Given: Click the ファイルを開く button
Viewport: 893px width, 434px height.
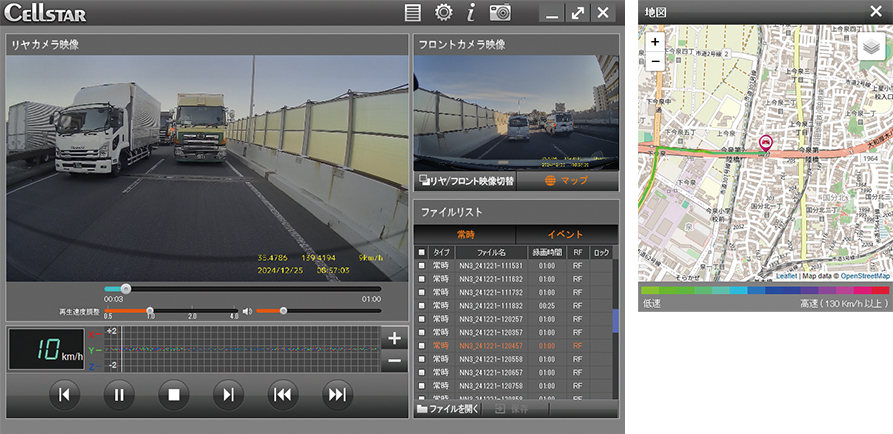Looking at the screenshot, I should point(448,409).
